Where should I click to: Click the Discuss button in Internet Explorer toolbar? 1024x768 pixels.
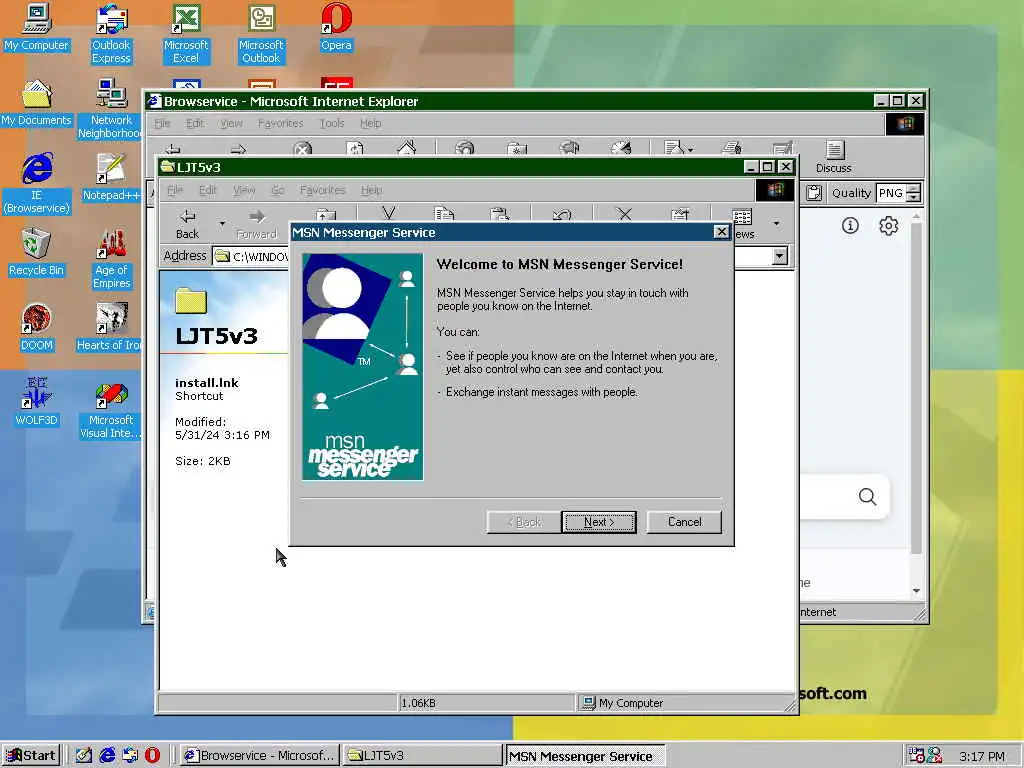(834, 157)
